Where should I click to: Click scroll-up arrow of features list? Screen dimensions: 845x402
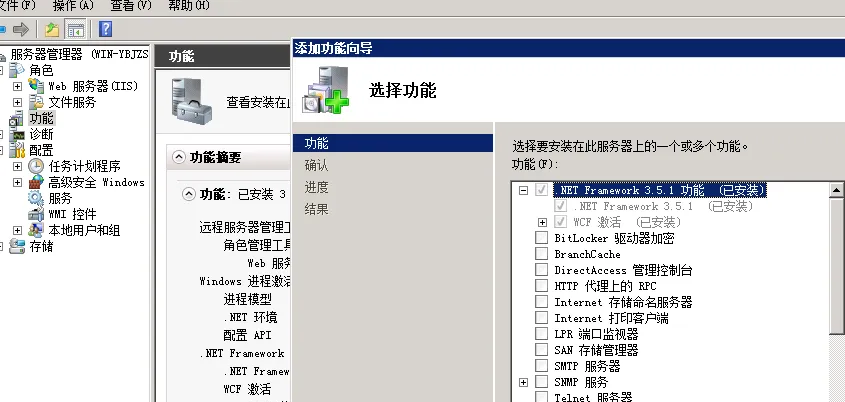pyautogui.click(x=837, y=190)
